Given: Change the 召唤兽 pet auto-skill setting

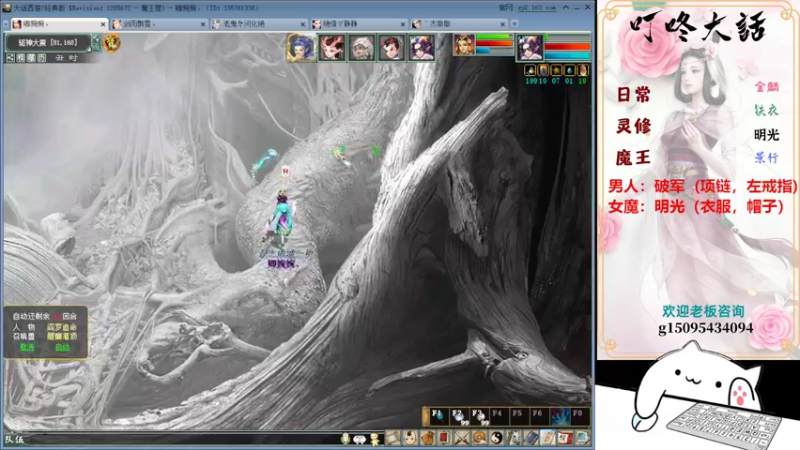Looking at the screenshot, I should tap(62, 337).
